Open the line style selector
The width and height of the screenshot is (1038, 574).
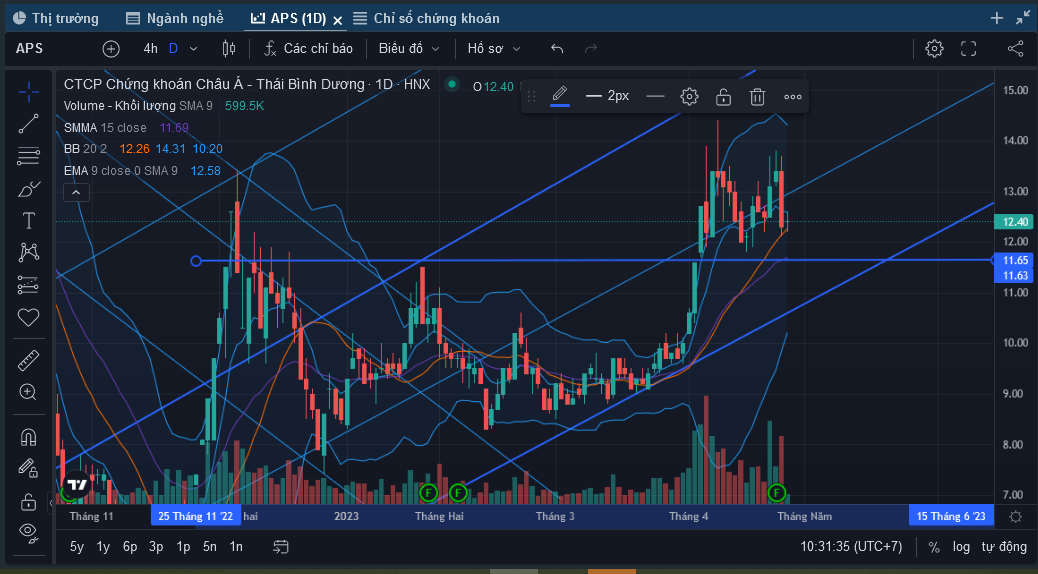tap(655, 96)
